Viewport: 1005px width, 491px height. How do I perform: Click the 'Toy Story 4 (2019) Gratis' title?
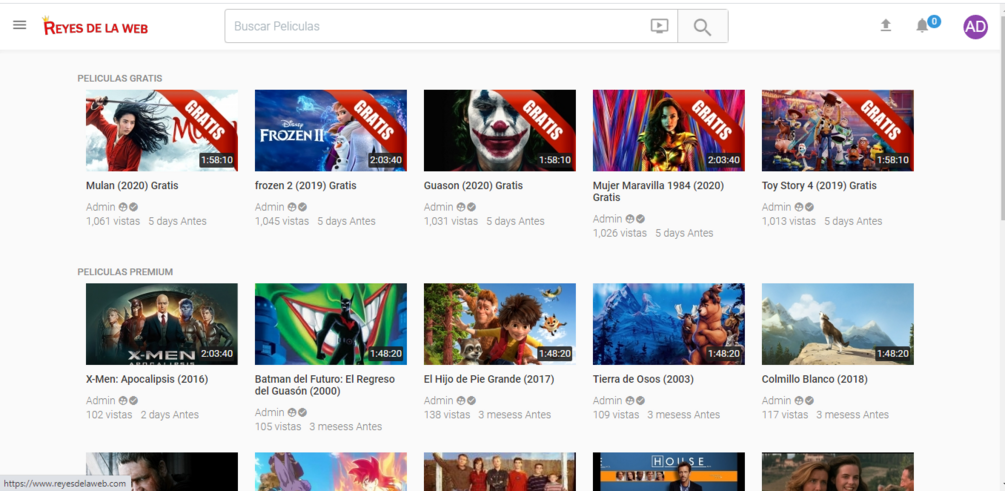click(x=819, y=185)
